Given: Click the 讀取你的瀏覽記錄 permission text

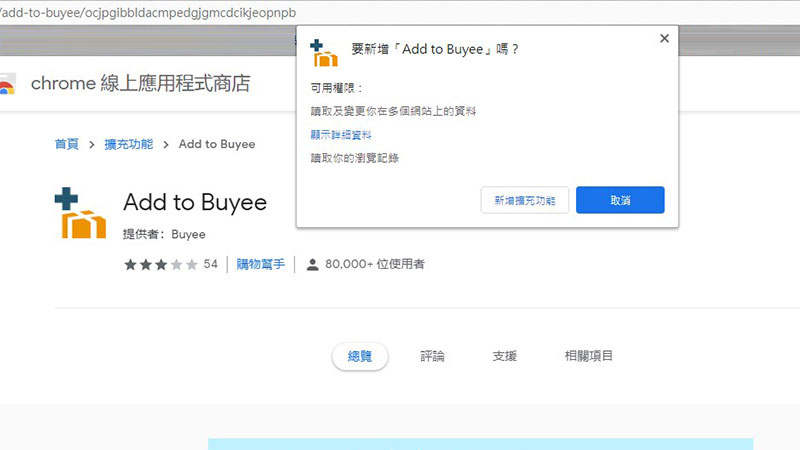Looking at the screenshot, I should tap(355, 158).
